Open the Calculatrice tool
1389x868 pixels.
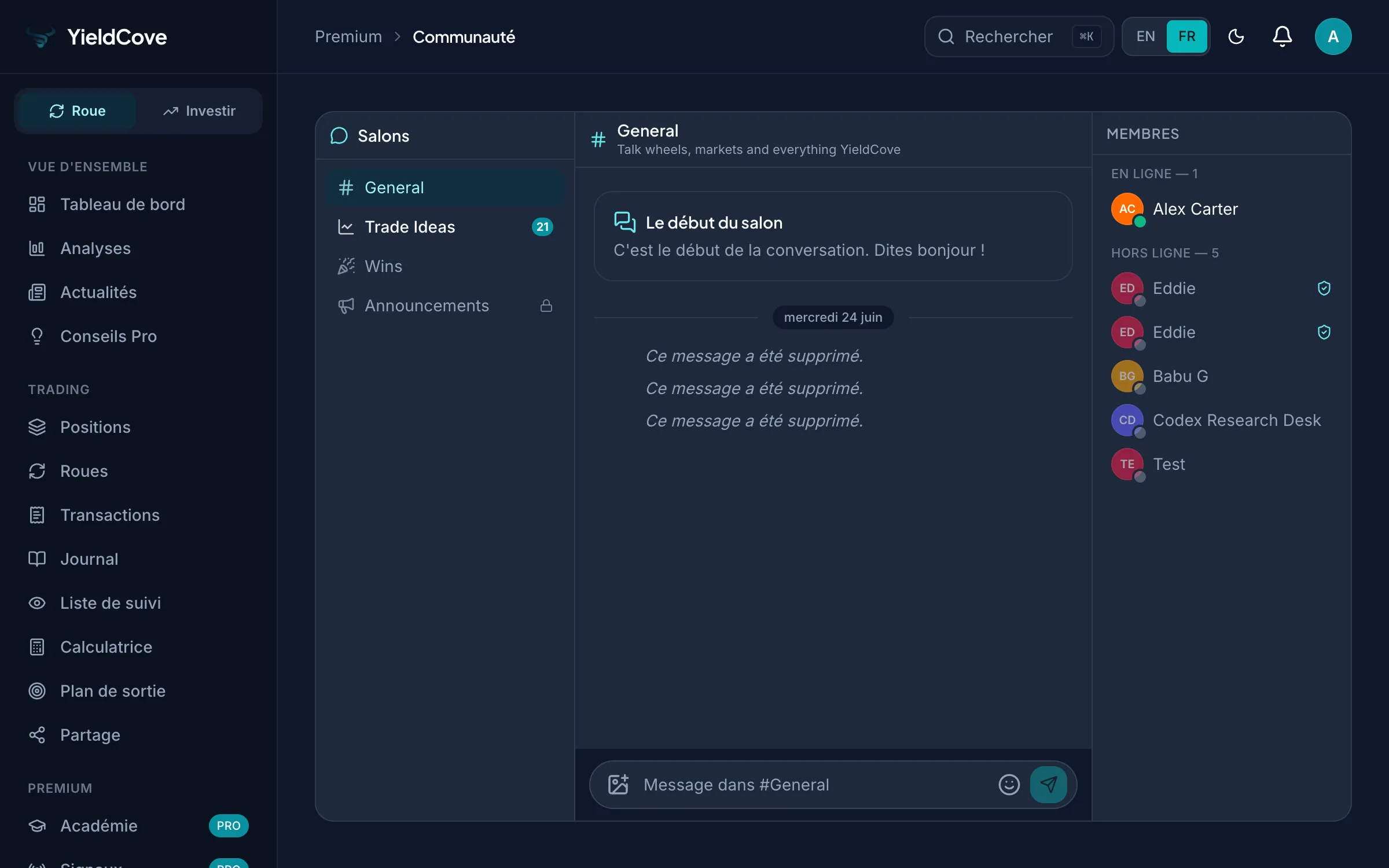[138, 647]
